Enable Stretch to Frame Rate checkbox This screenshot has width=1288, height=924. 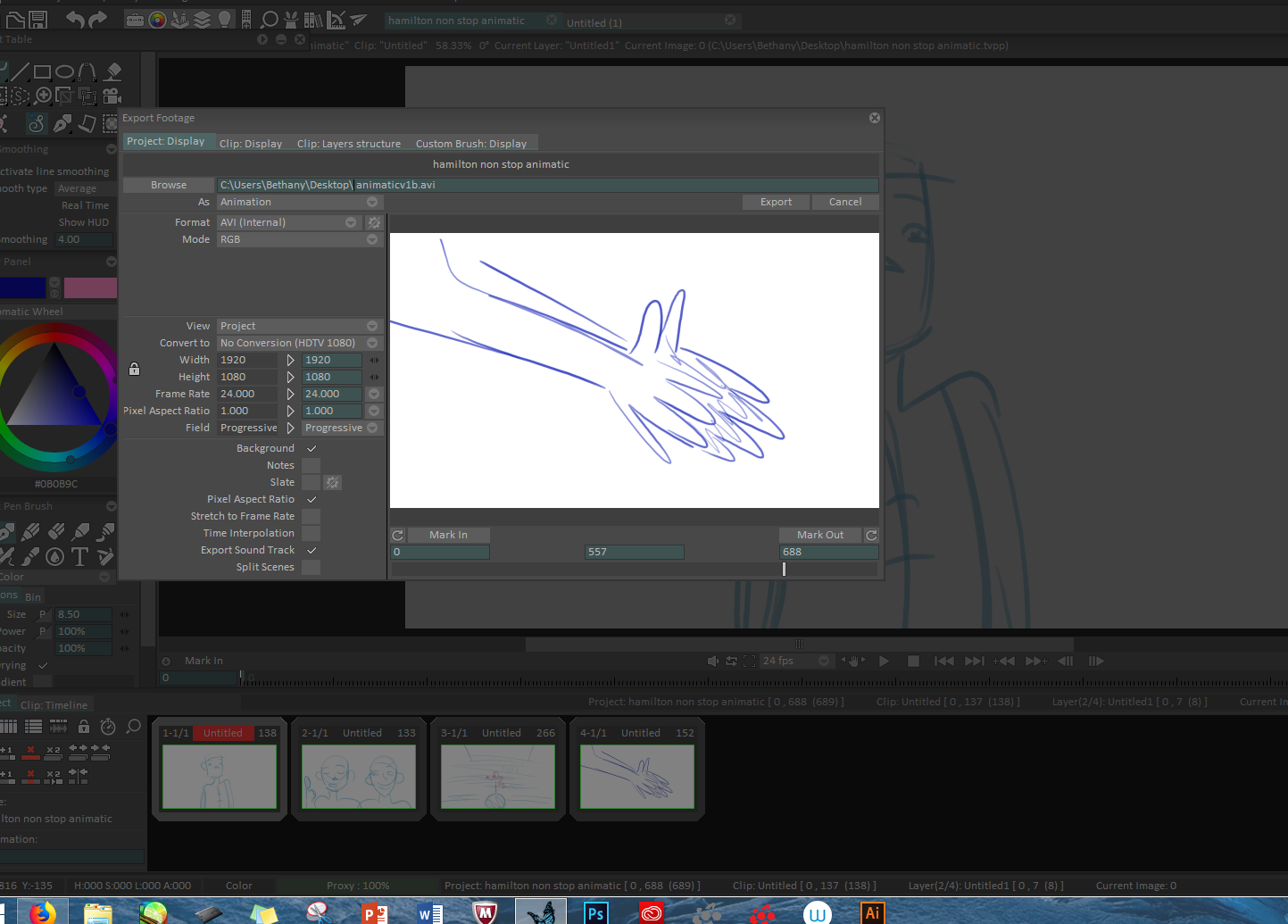(312, 516)
